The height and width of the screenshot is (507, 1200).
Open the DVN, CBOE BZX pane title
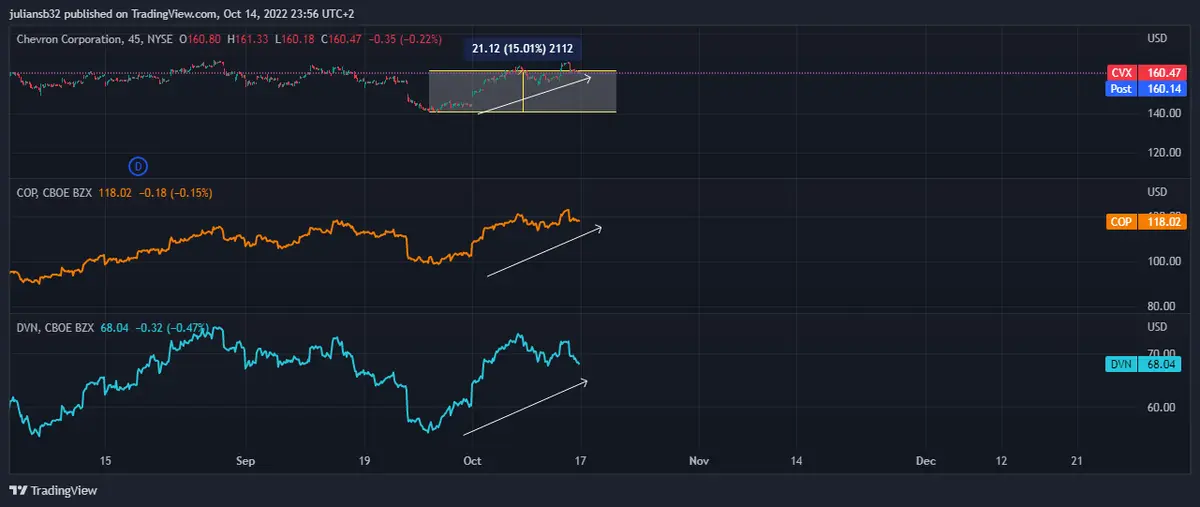tap(54, 326)
